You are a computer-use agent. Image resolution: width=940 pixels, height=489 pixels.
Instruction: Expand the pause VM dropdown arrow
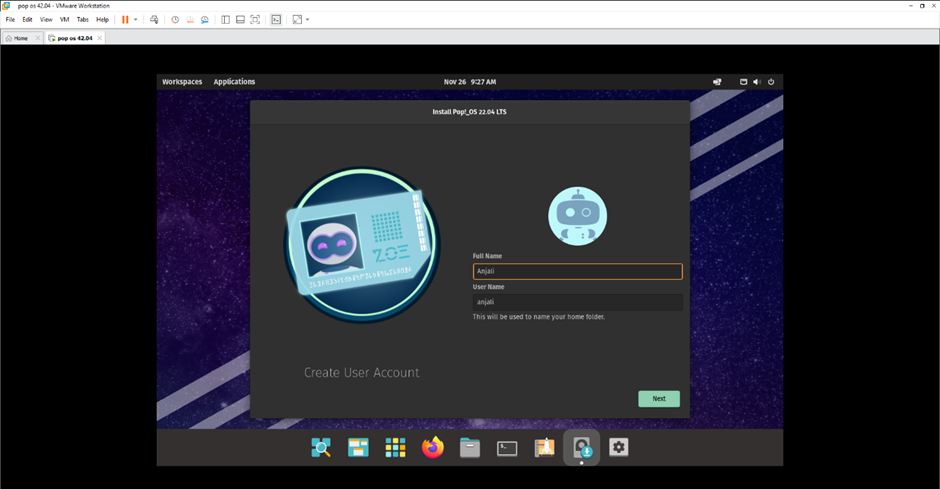click(x=136, y=19)
